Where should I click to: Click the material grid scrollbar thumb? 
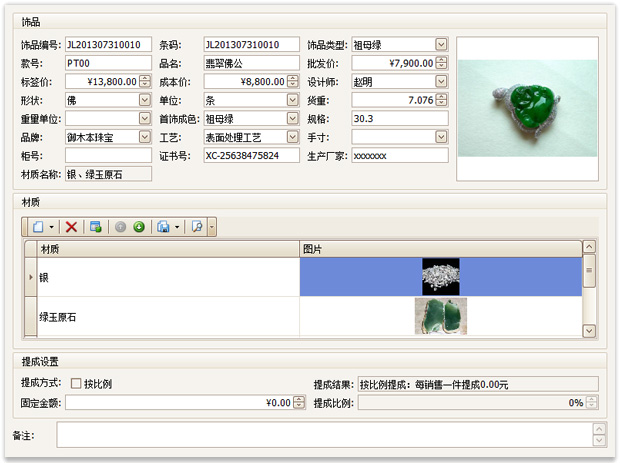coord(589,270)
